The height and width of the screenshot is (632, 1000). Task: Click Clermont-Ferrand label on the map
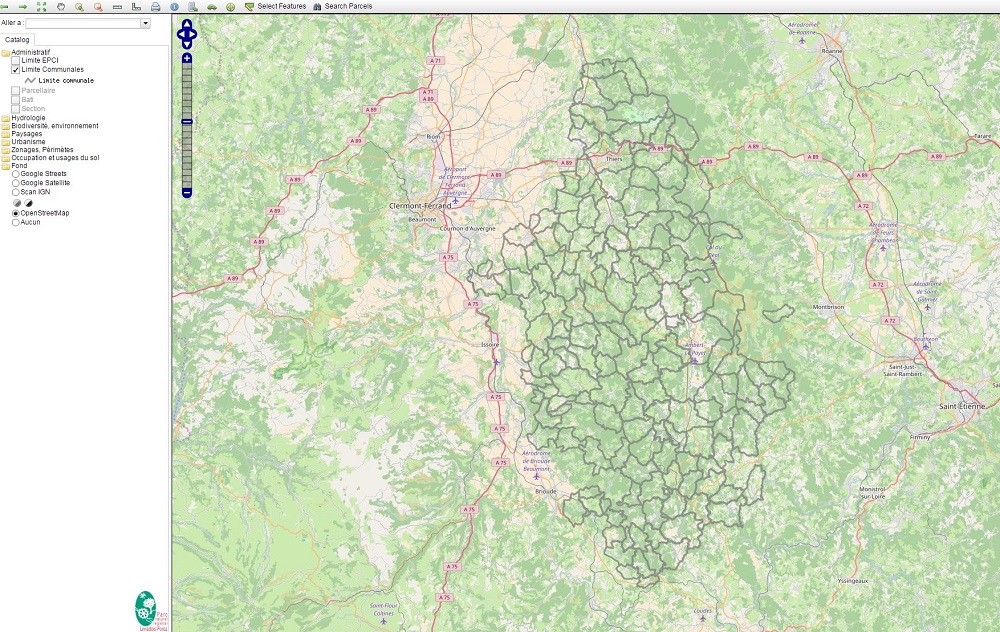(x=420, y=206)
